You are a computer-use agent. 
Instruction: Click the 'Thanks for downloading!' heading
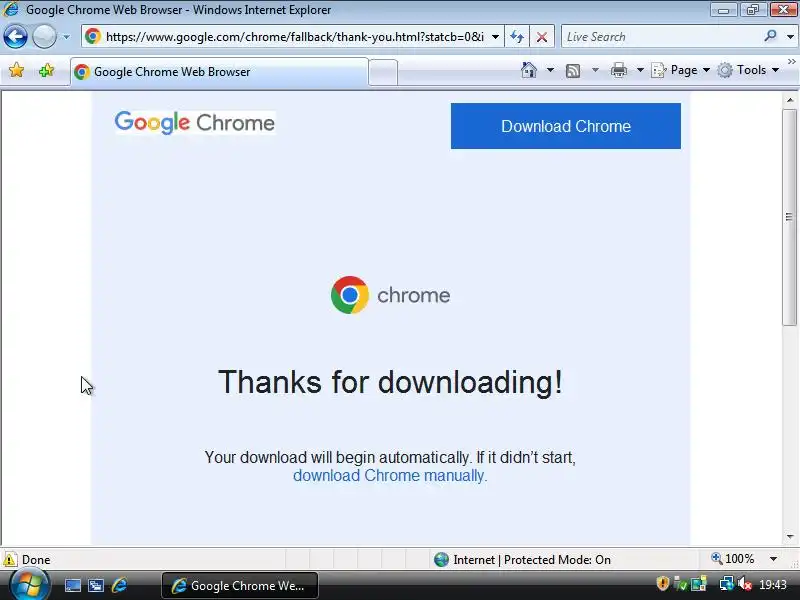[x=390, y=382]
